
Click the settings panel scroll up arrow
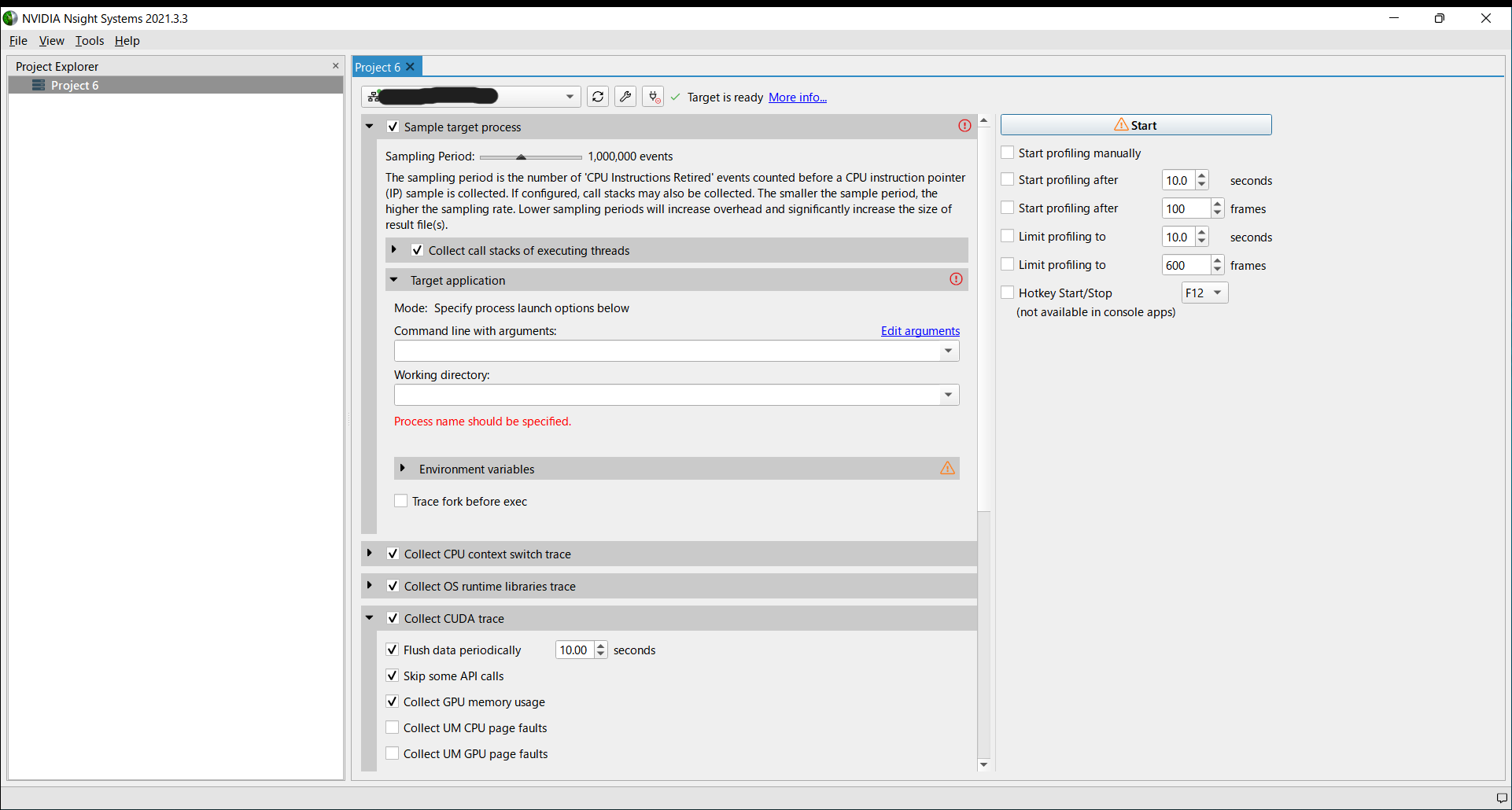pos(983,121)
